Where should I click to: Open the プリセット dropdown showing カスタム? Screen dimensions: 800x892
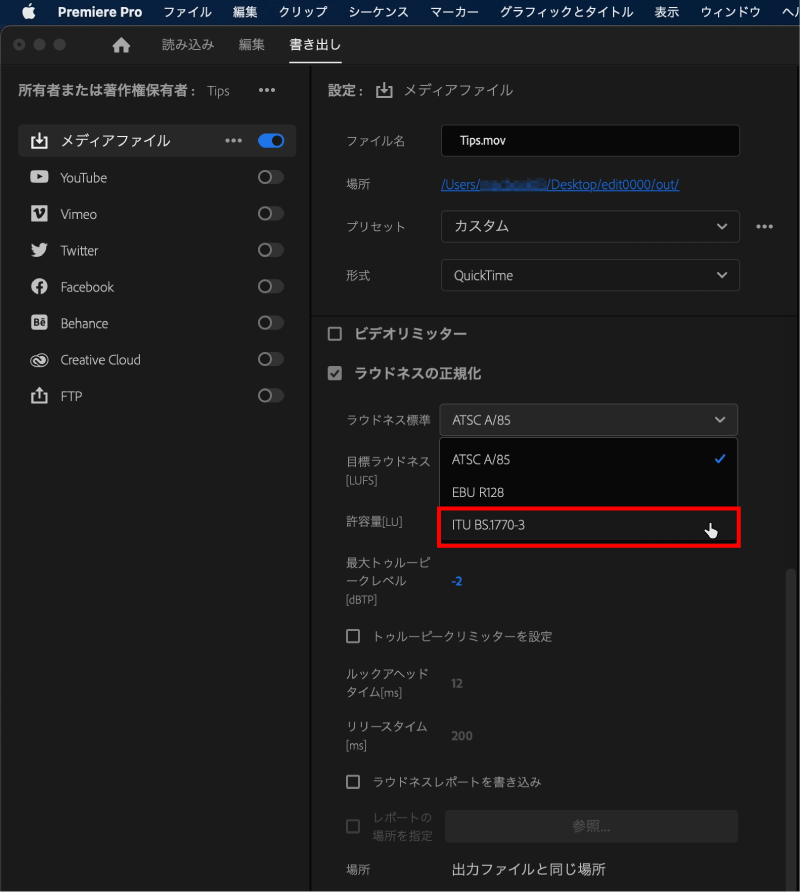pos(590,226)
